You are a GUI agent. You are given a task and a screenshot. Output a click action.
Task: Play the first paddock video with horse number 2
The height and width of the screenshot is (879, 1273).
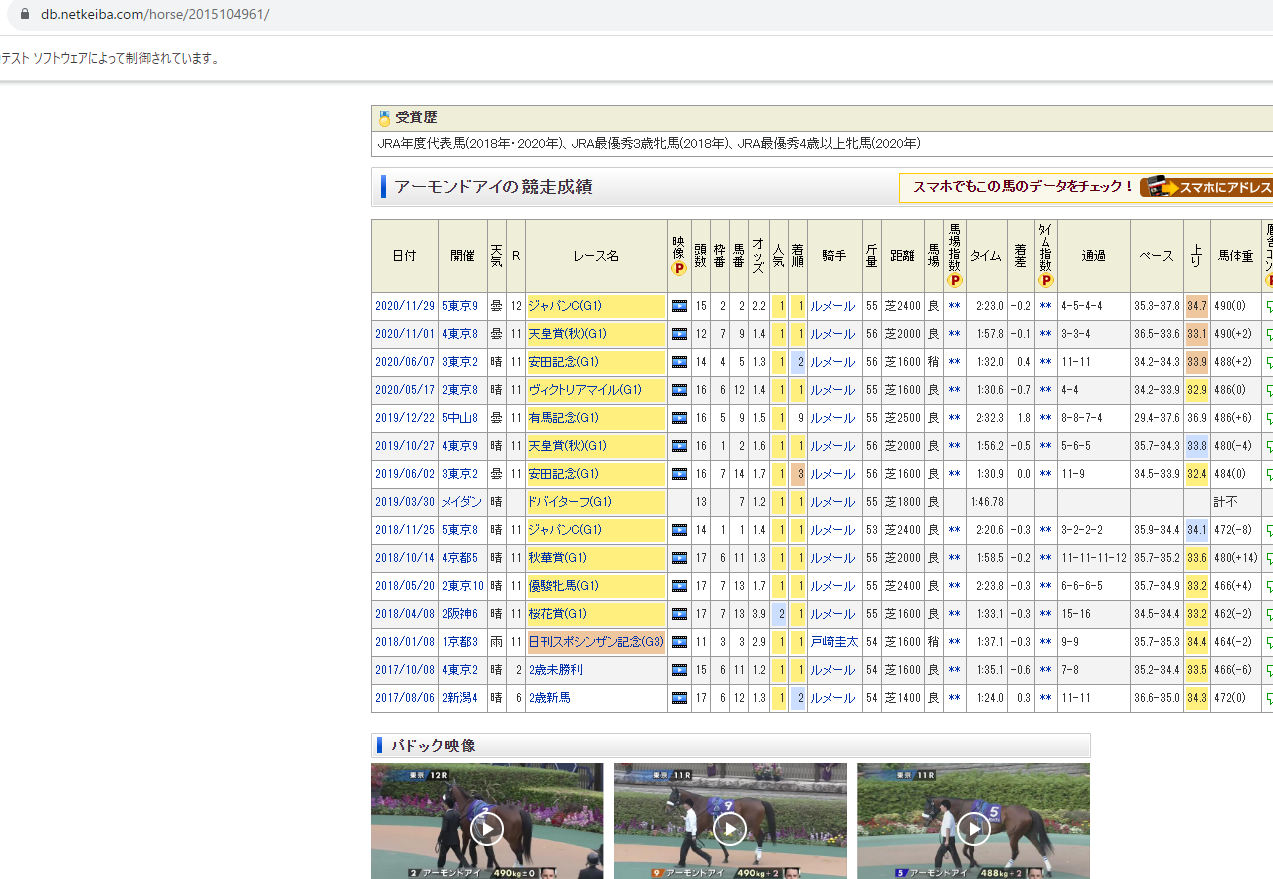pos(487,828)
